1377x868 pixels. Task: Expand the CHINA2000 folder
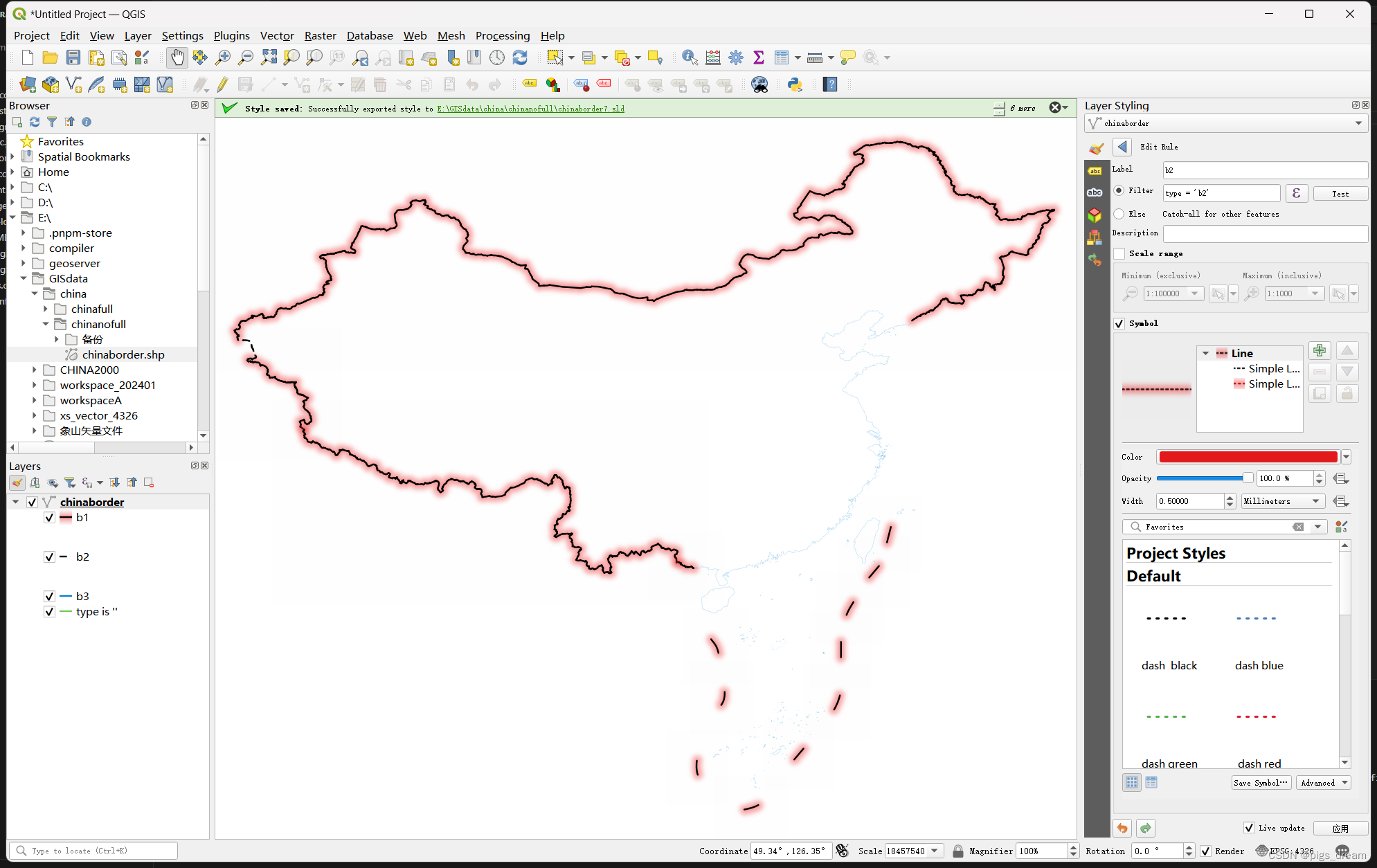coord(35,370)
